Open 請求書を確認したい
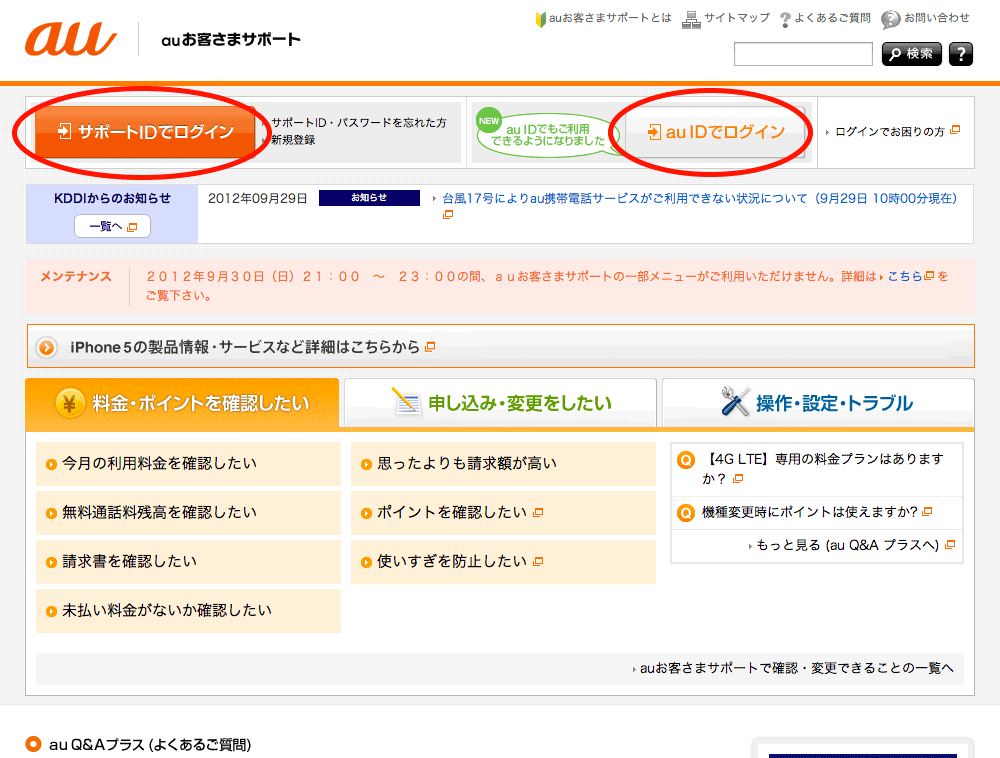1000x758 pixels. [188, 562]
